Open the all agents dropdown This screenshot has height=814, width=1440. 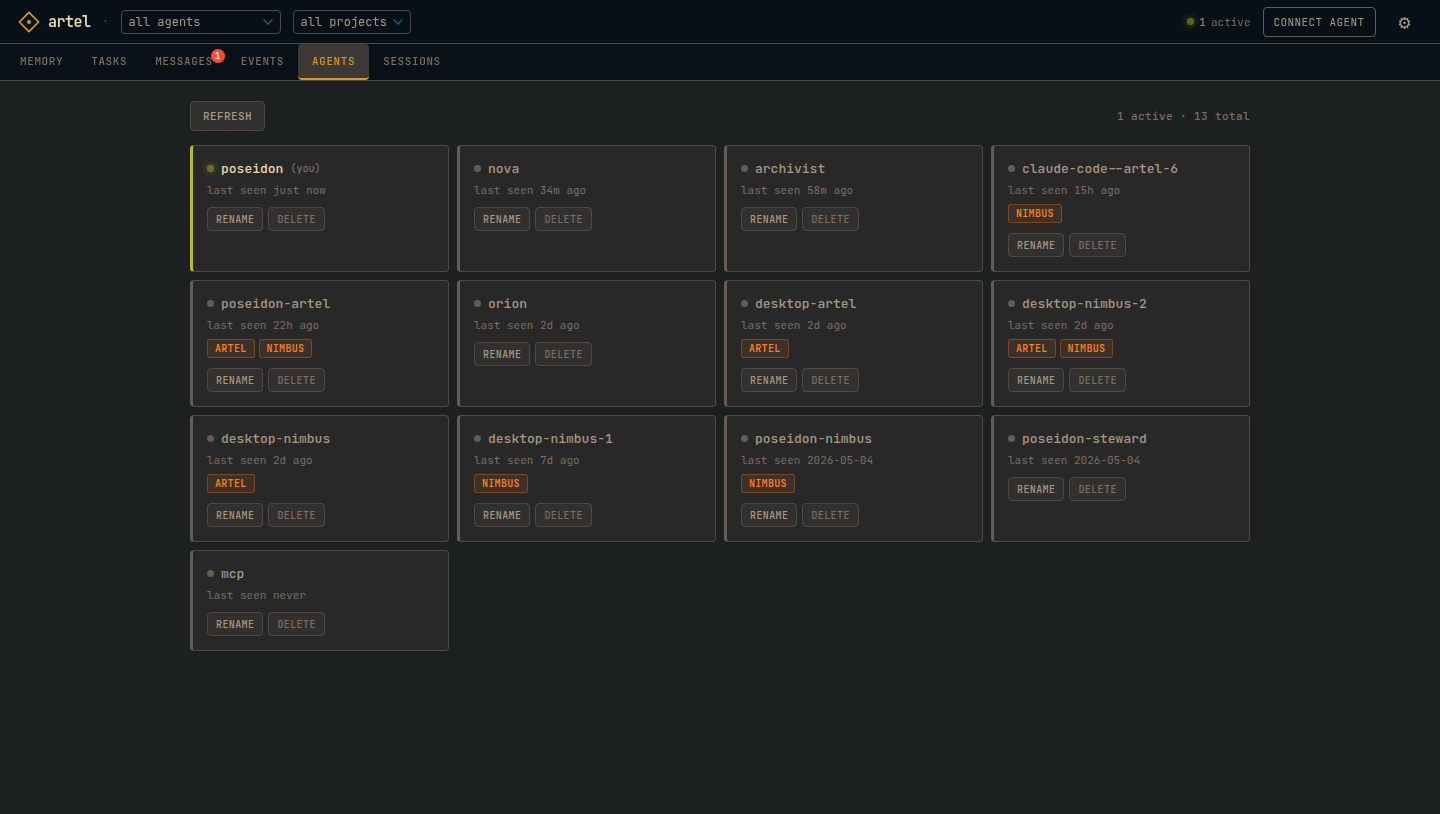(x=201, y=22)
